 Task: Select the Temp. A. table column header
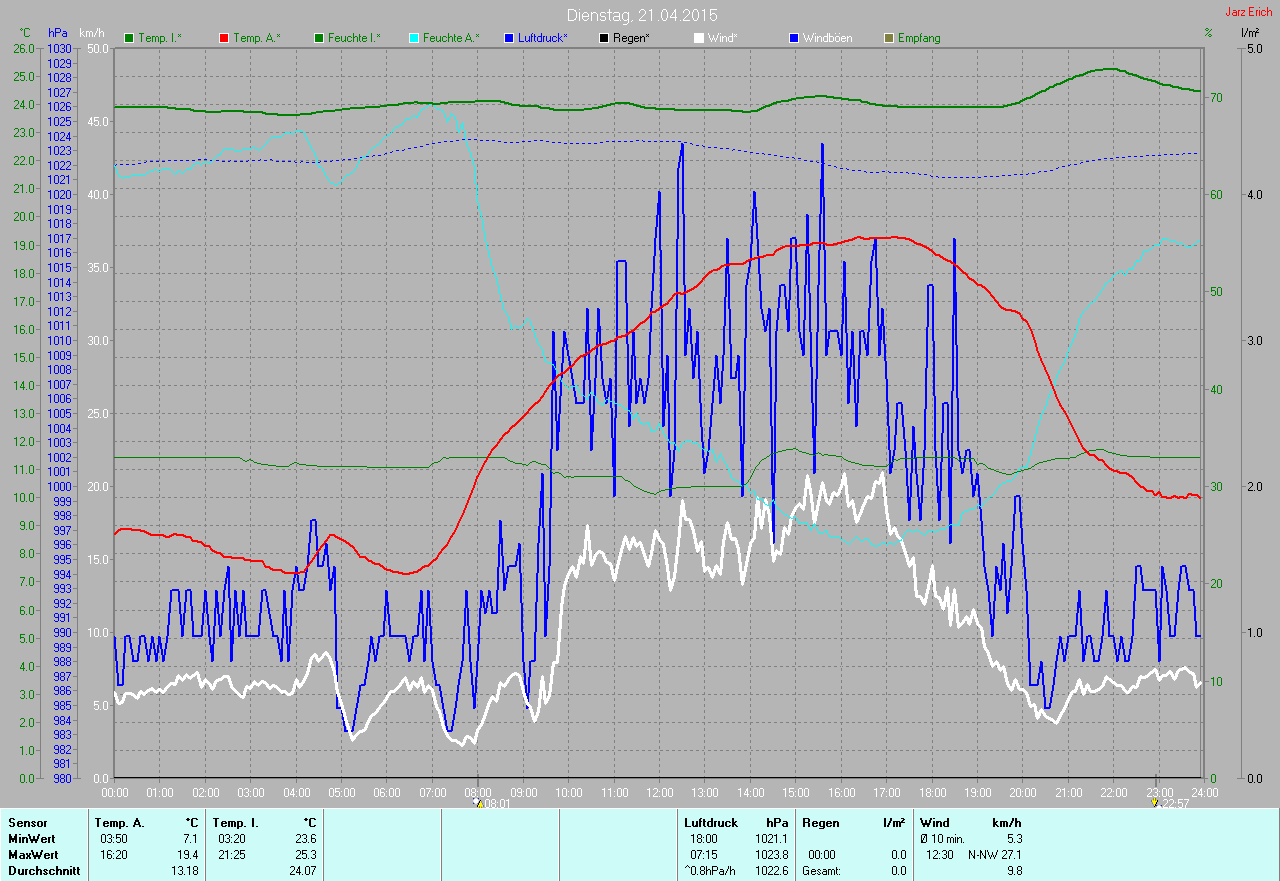[118, 823]
